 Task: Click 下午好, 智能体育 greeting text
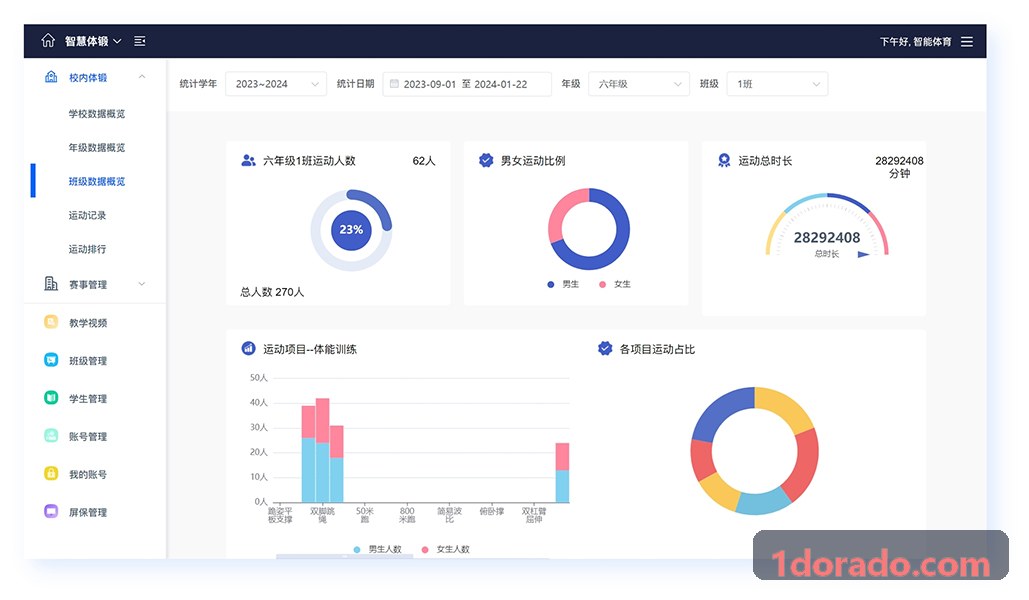point(915,41)
